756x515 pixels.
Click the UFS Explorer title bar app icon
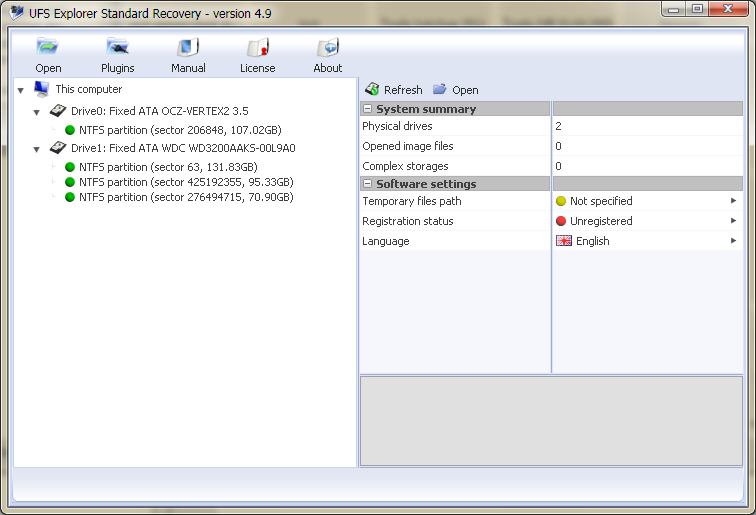(x=16, y=13)
